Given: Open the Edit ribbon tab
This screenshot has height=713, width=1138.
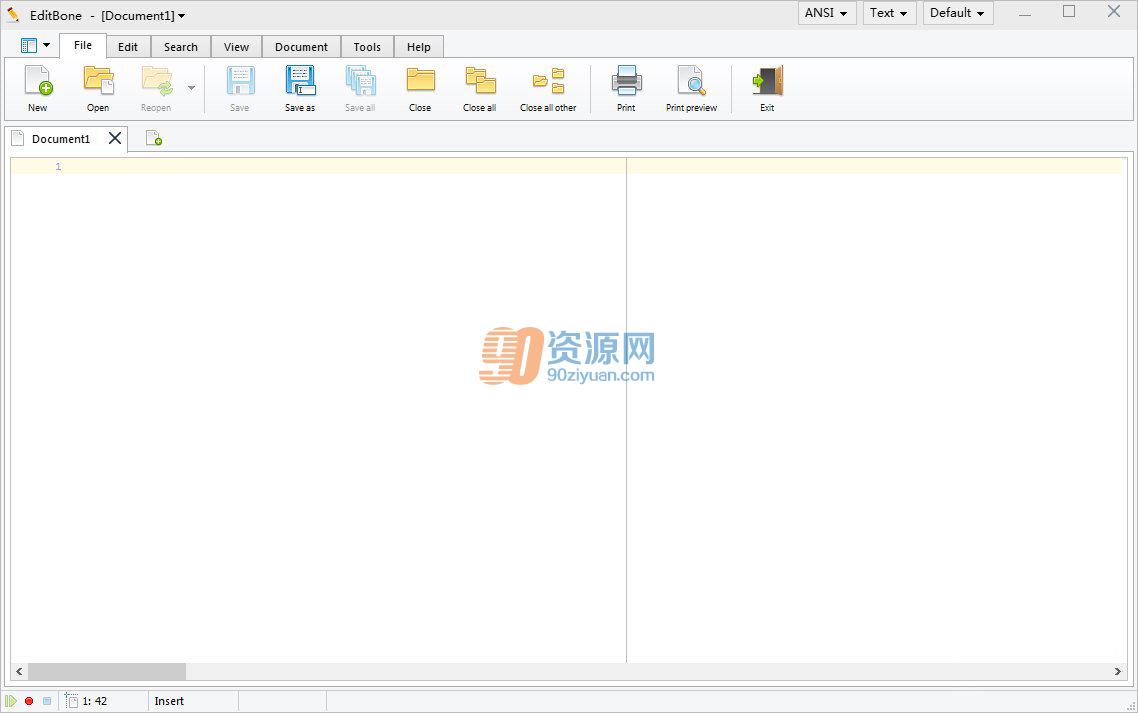Looking at the screenshot, I should point(128,46).
